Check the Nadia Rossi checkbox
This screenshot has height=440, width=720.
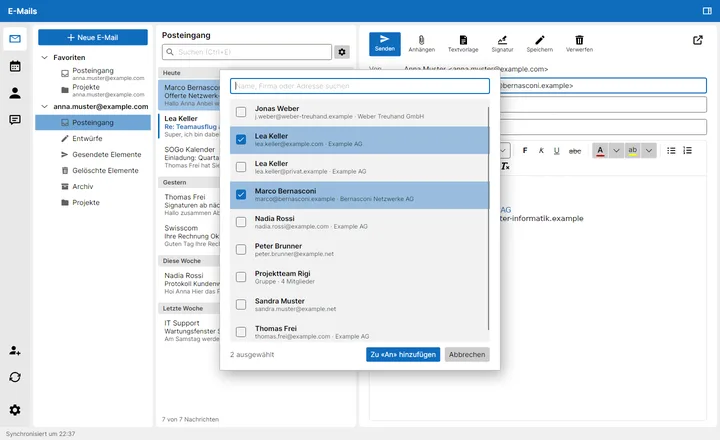point(241,222)
